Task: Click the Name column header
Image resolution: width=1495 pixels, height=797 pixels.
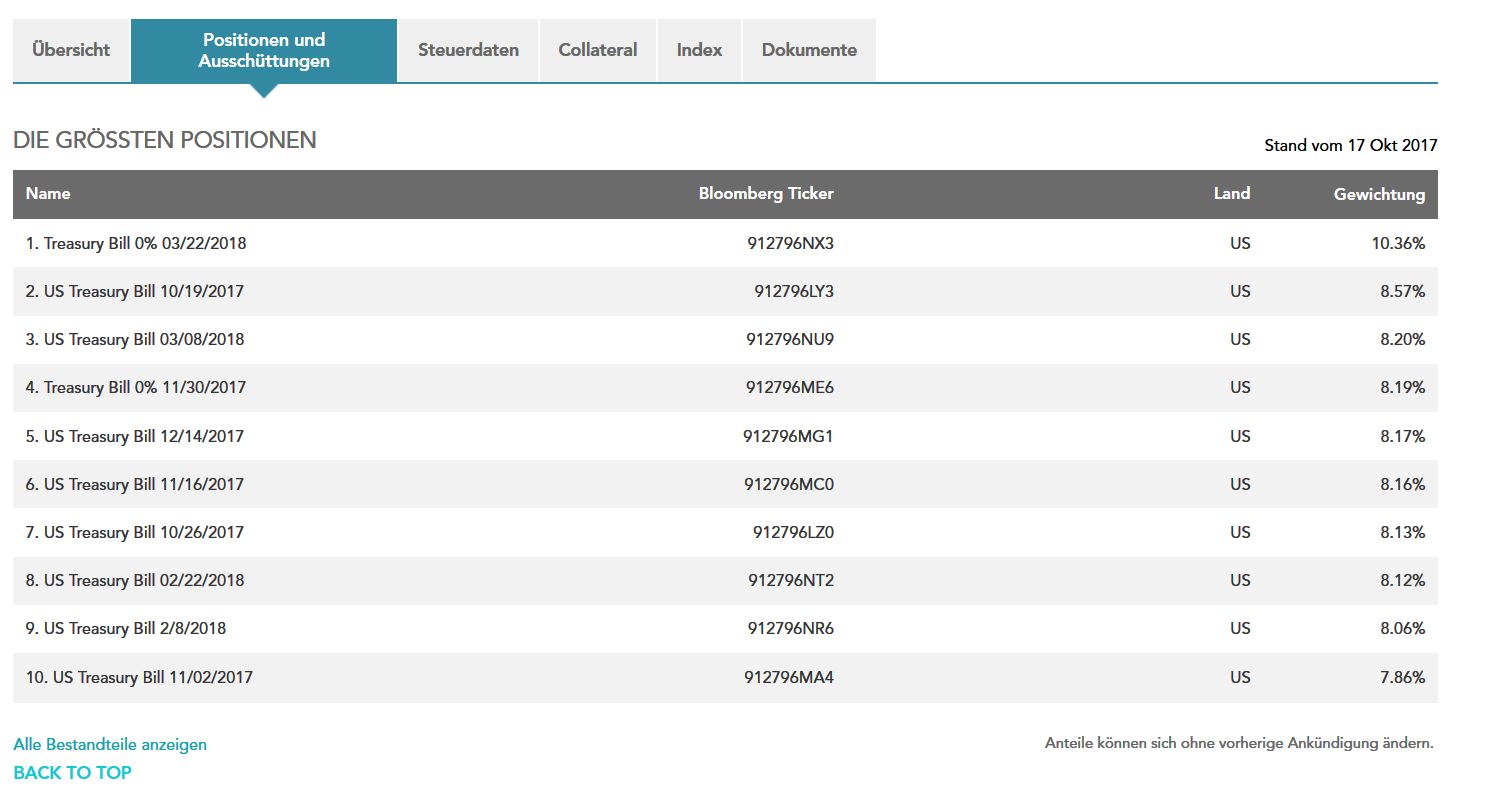Action: (x=48, y=194)
